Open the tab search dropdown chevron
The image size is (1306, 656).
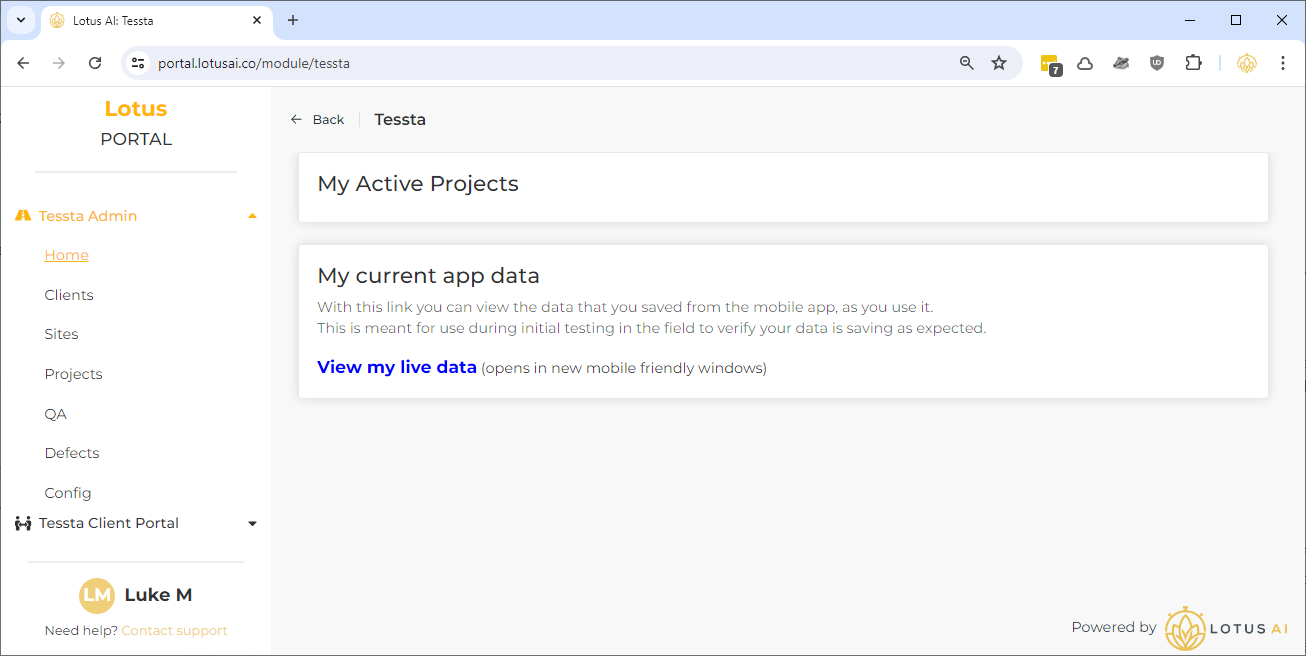coord(20,20)
